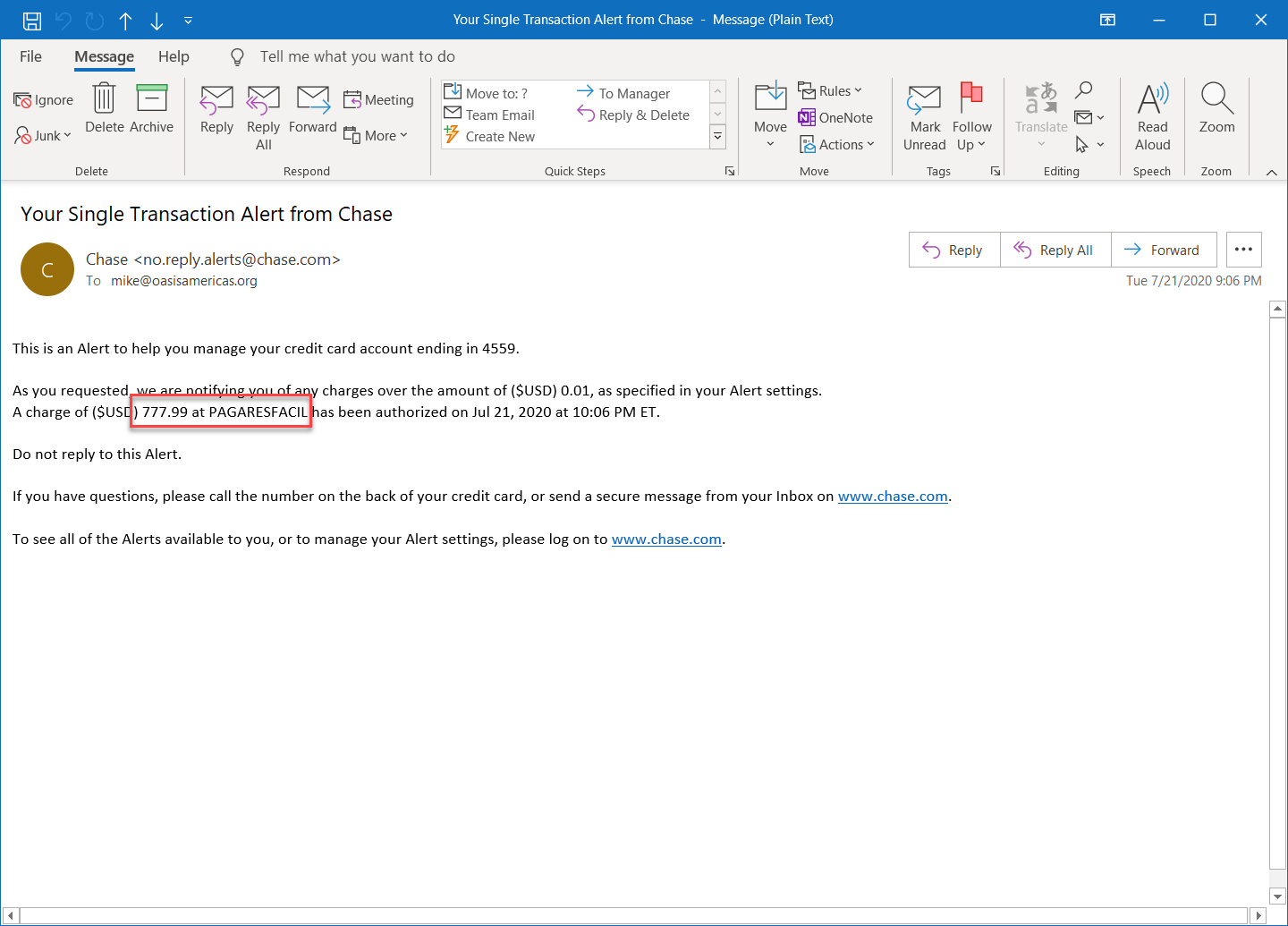Delete the message with trash can icon
1288x926 pixels.
point(105,108)
